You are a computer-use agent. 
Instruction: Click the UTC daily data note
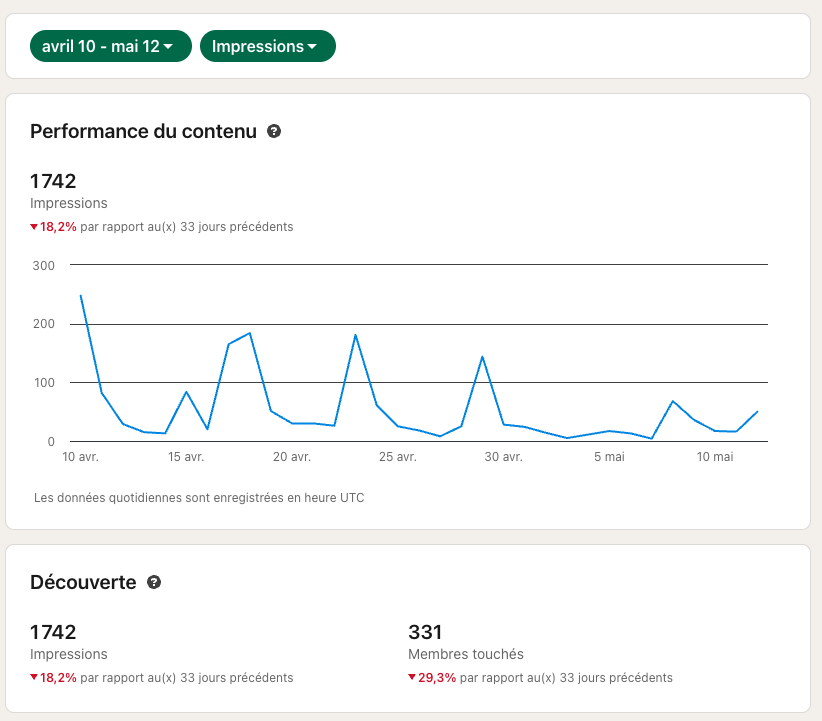click(x=199, y=498)
